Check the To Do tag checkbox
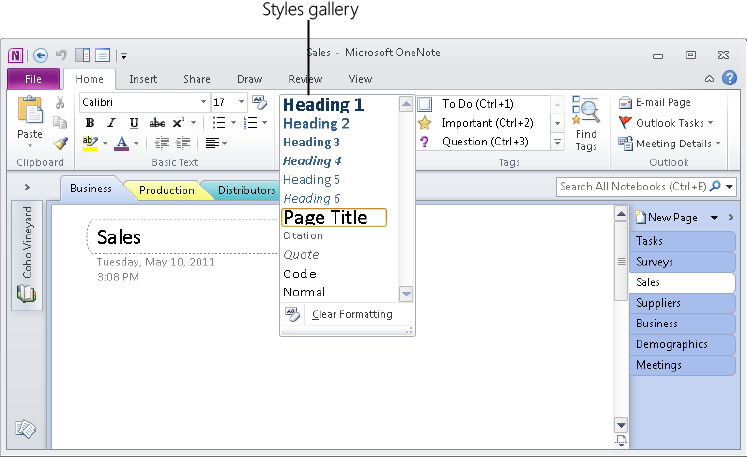This screenshot has width=747, height=457. 424,104
